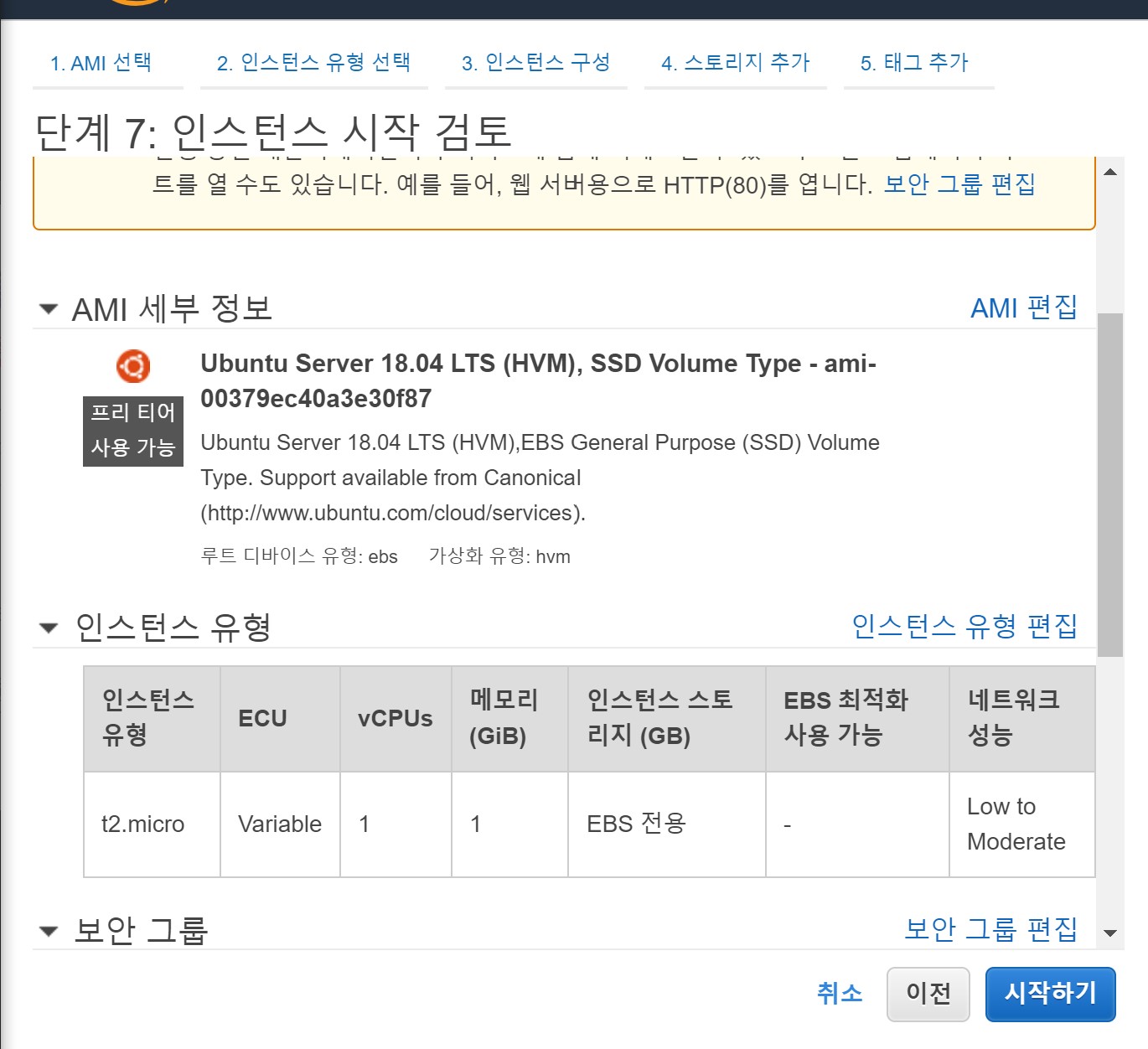Click the 메모리 (GiB) column header
The image size is (1148, 1049).
509,719
